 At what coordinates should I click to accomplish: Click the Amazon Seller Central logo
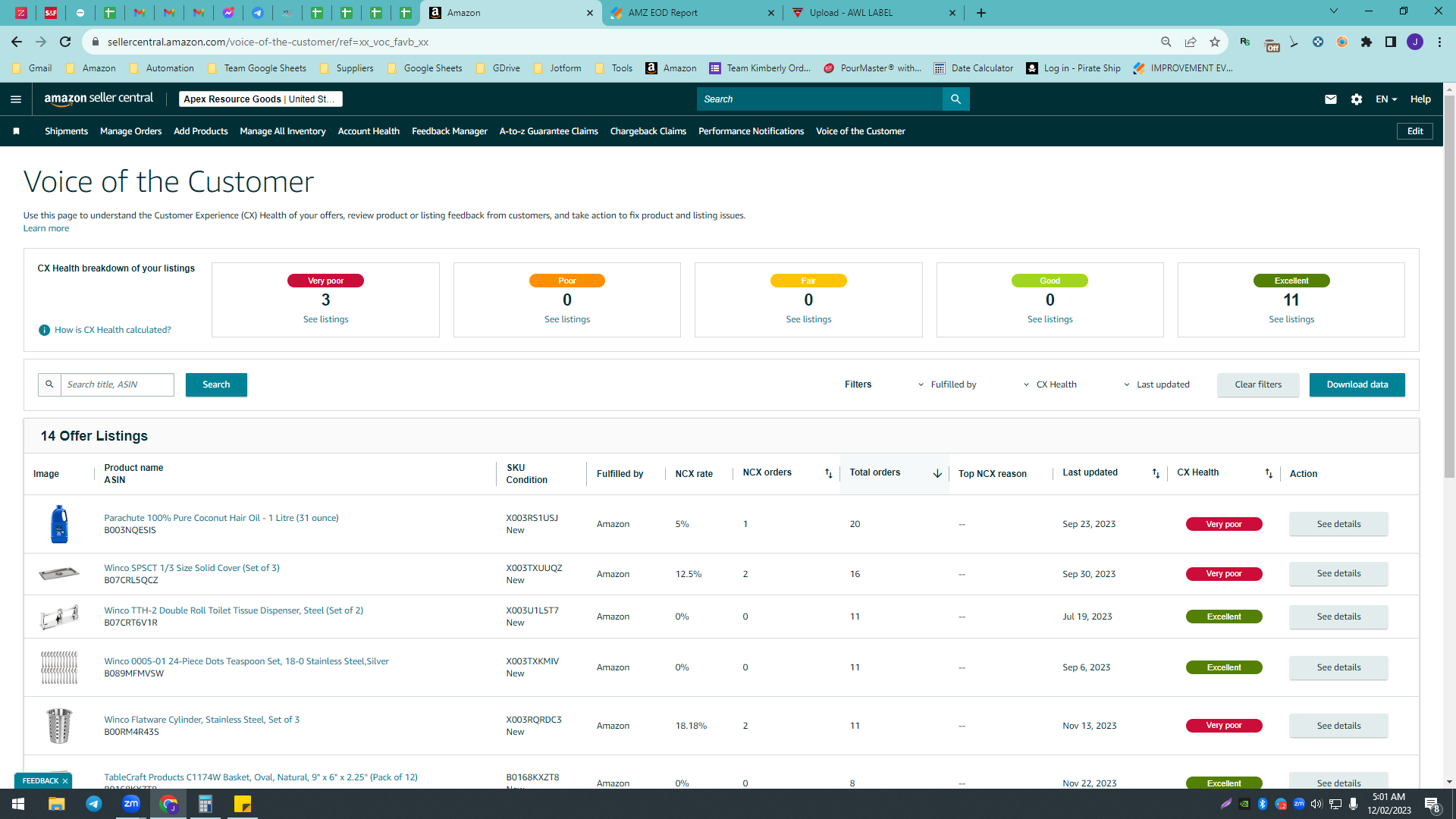click(x=99, y=99)
